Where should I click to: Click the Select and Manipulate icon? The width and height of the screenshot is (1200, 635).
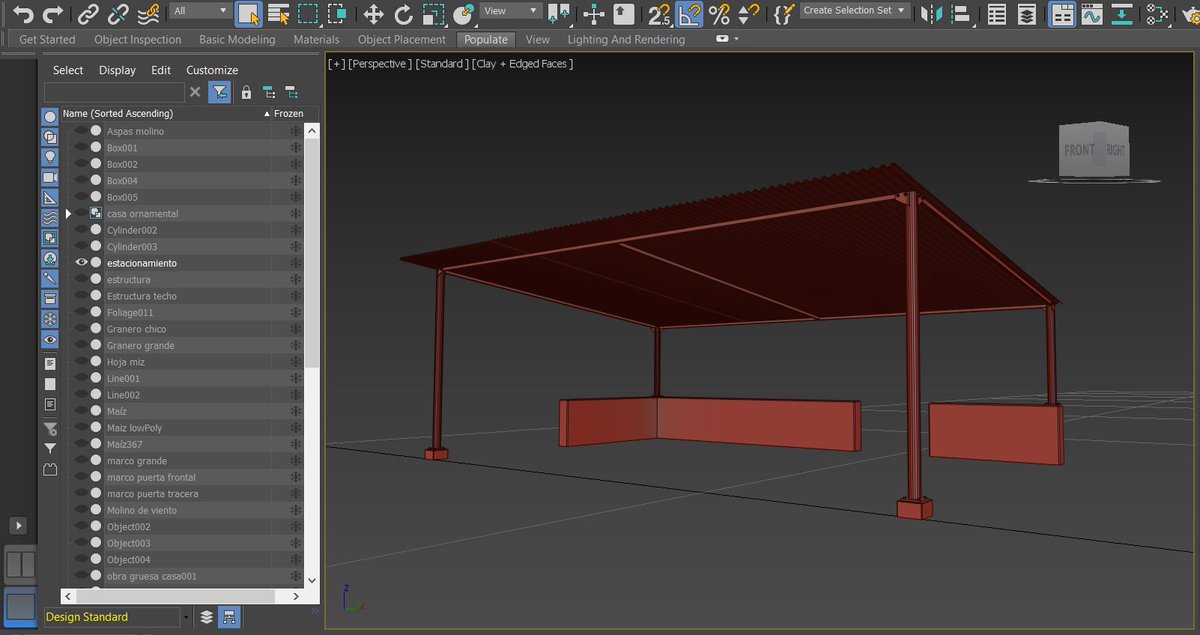tap(594, 14)
